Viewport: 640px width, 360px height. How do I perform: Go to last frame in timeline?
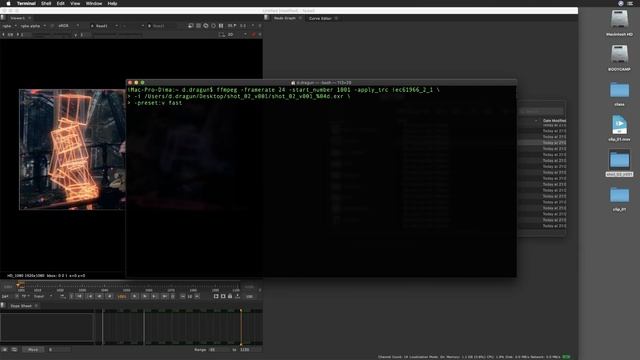(x=164, y=296)
